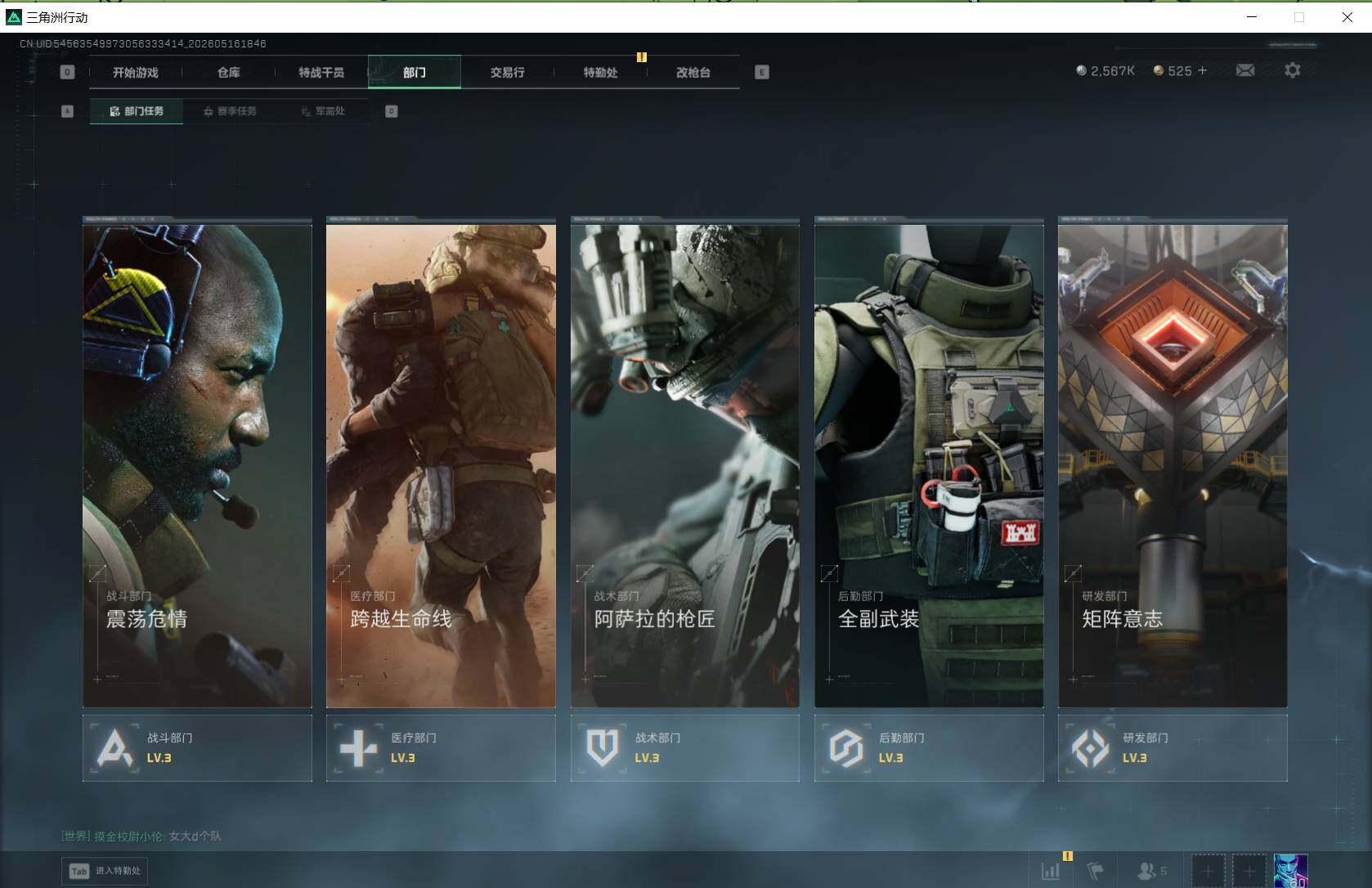Click the A key hint beside 部门任务

click(67, 111)
